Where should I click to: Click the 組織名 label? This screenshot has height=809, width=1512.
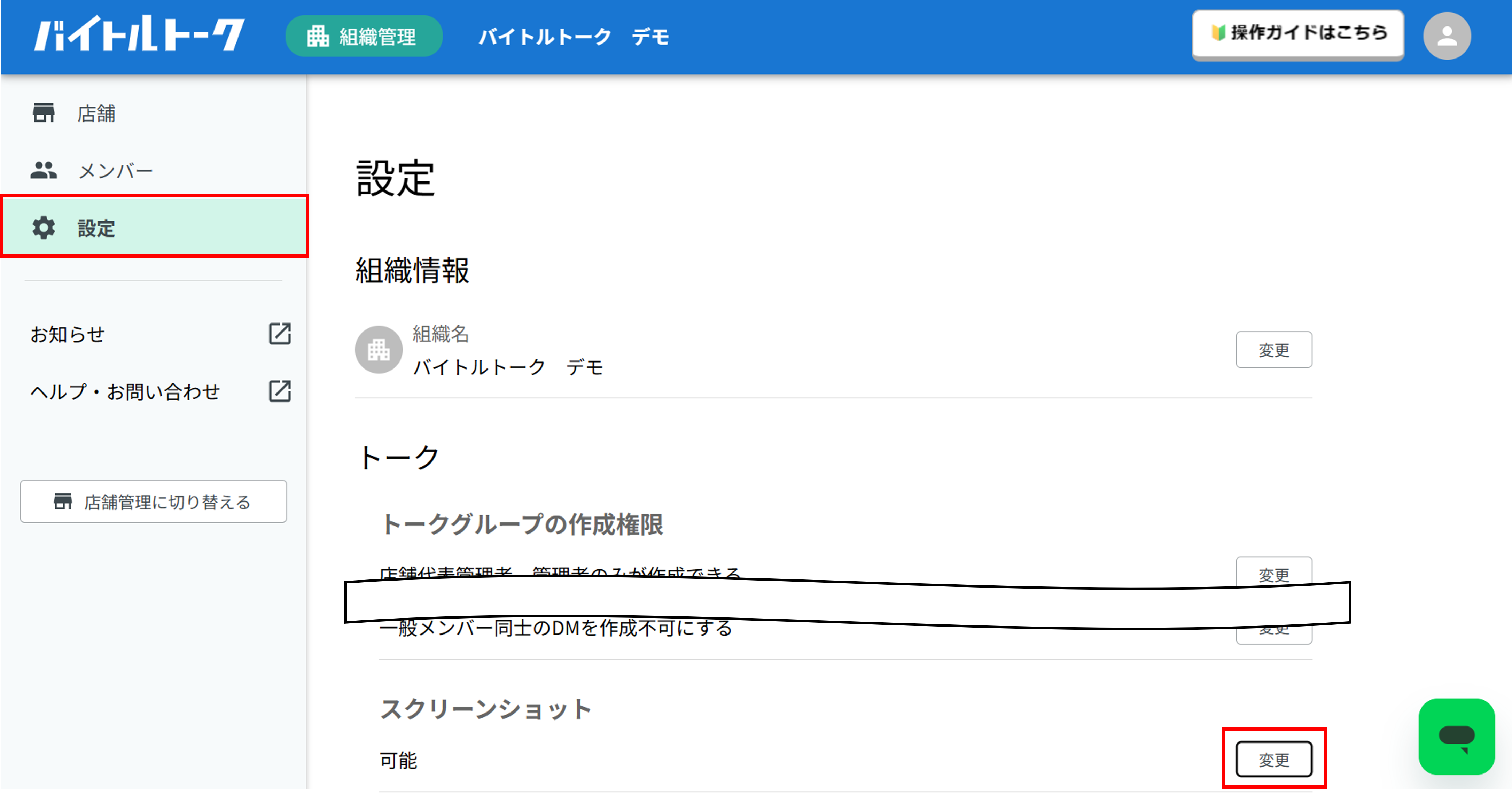[440, 334]
